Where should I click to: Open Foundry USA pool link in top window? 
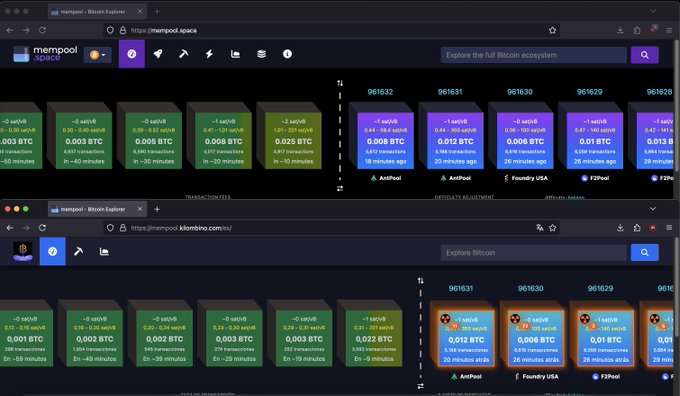[x=525, y=178]
